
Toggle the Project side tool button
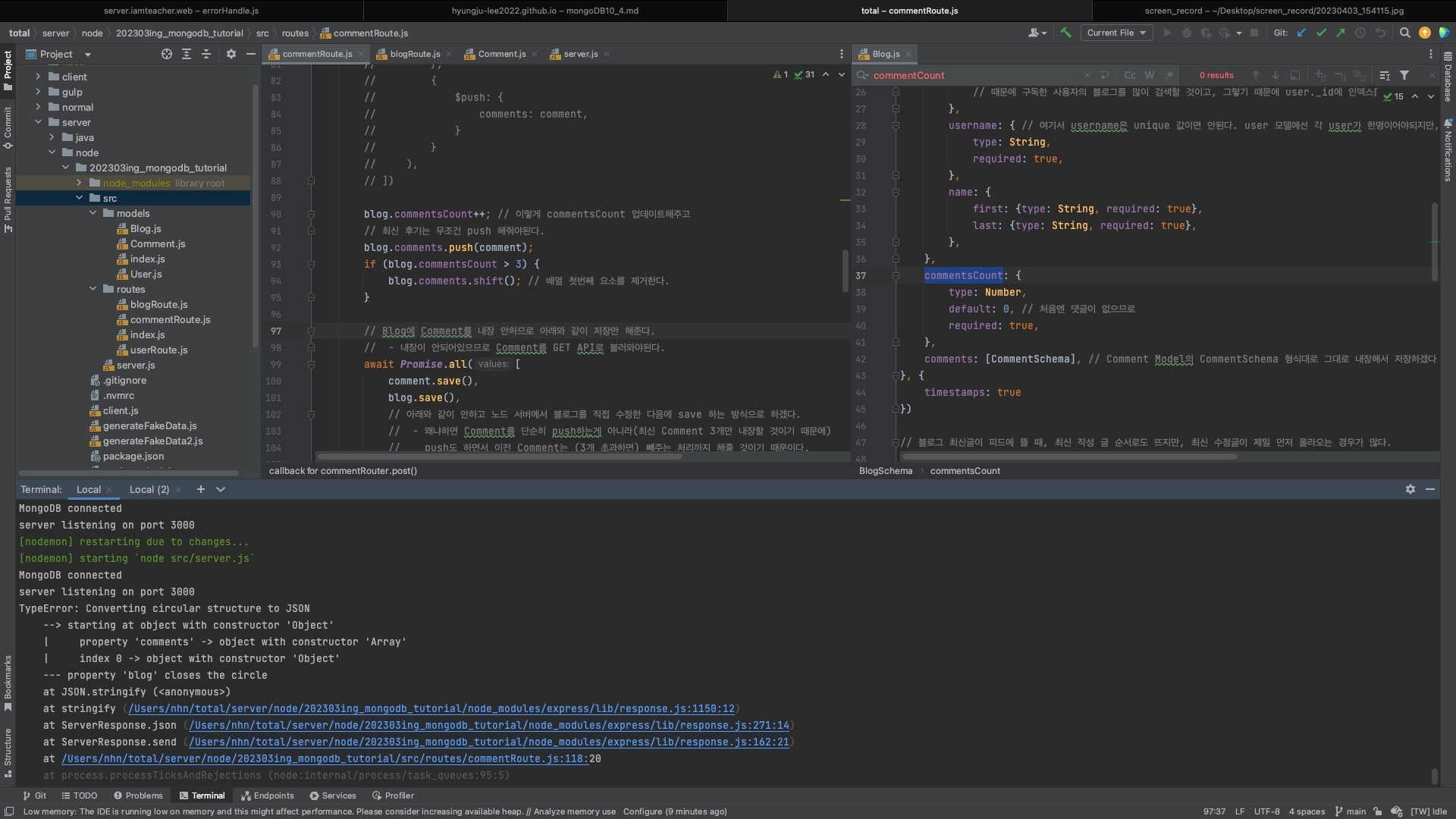[x=8, y=71]
